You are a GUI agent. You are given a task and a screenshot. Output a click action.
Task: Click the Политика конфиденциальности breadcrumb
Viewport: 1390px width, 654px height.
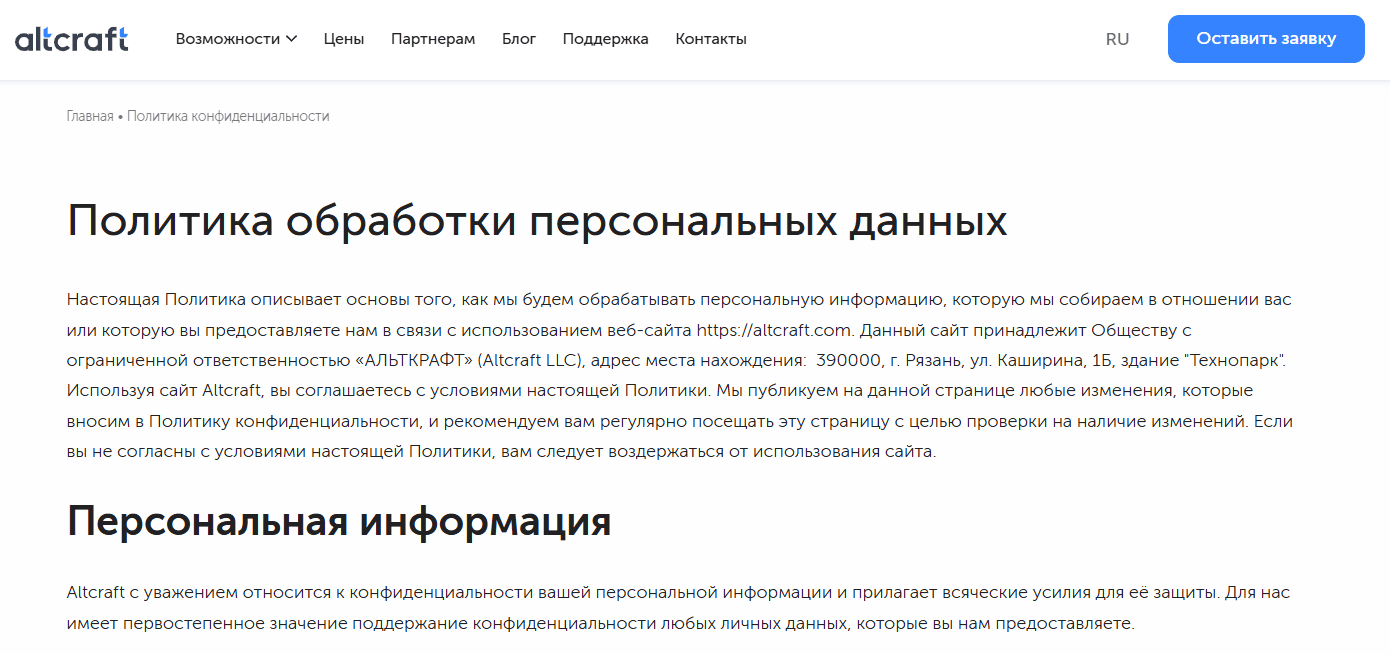tap(228, 116)
